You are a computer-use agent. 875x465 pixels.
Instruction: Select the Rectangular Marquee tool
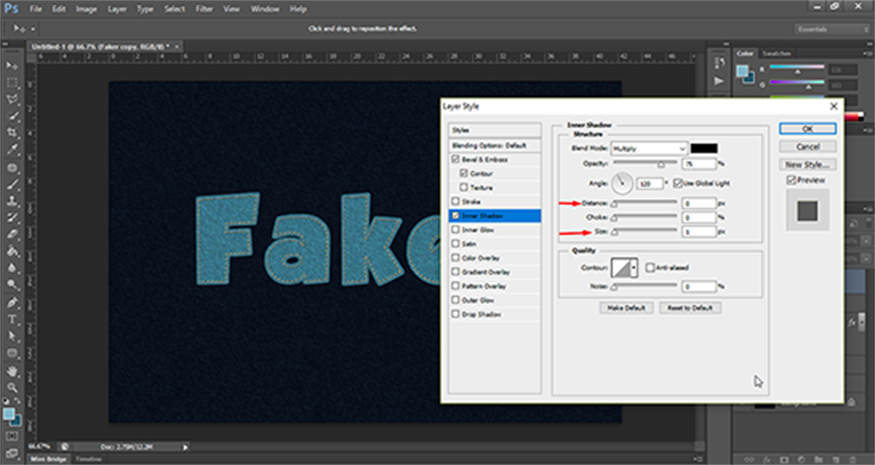[12, 81]
